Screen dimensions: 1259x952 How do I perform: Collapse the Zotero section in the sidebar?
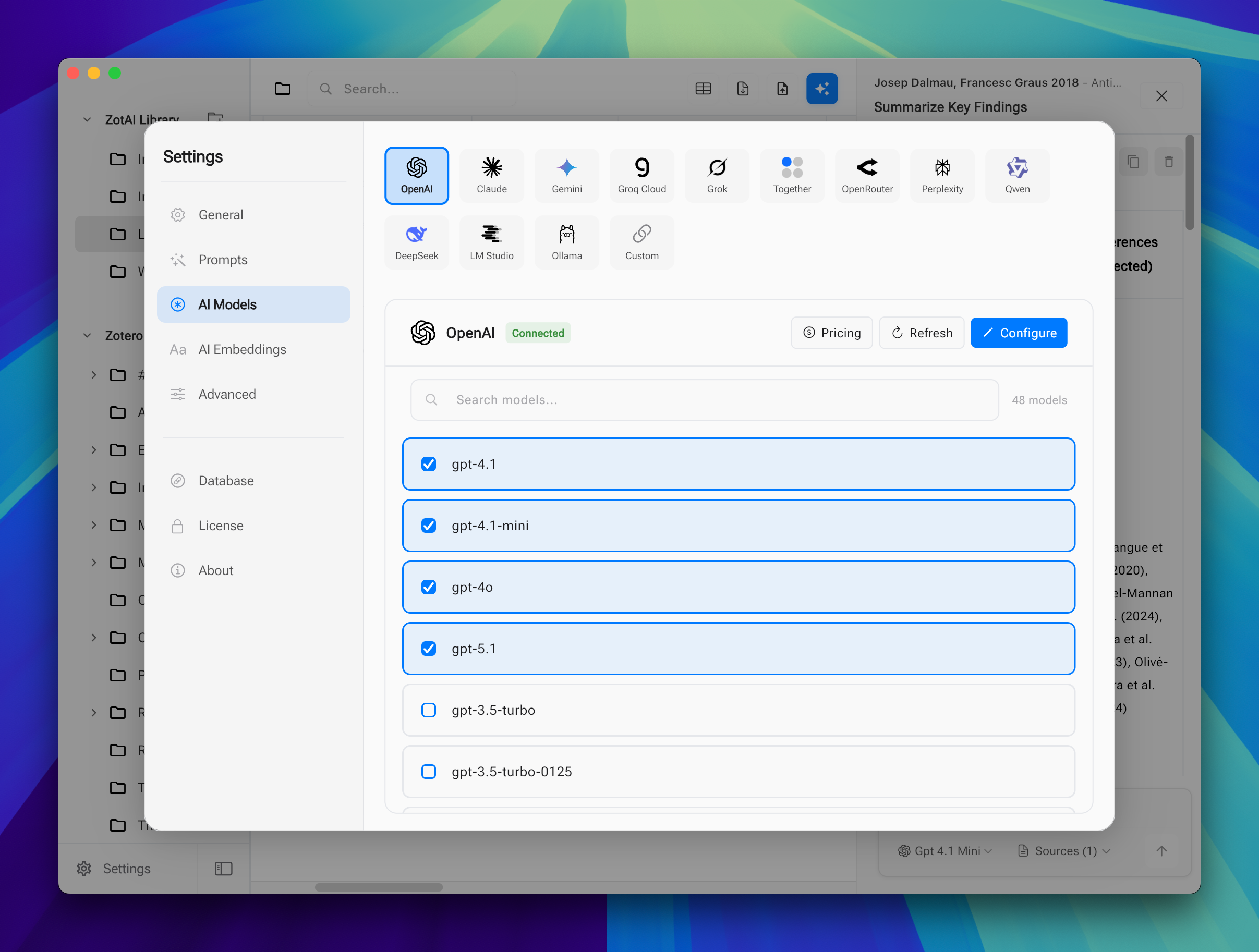tap(87, 336)
